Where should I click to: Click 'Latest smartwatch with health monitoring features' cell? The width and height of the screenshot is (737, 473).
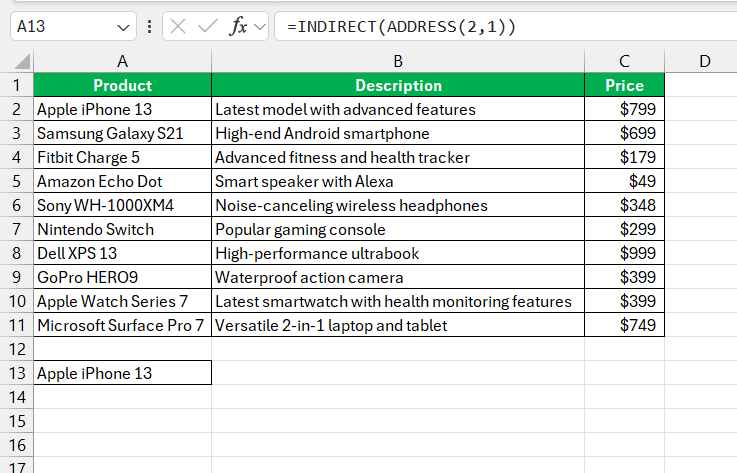[x=398, y=301]
